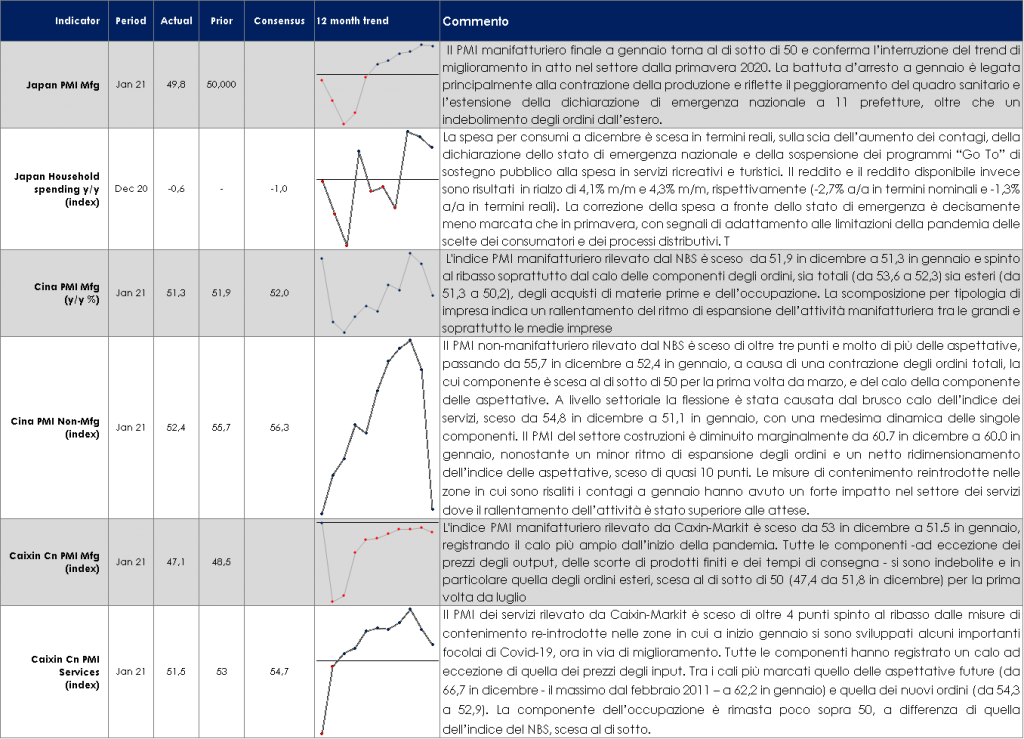This screenshot has height=739, width=1024.
Task: Select the Caixin actual value 47,1
Action: [176, 562]
